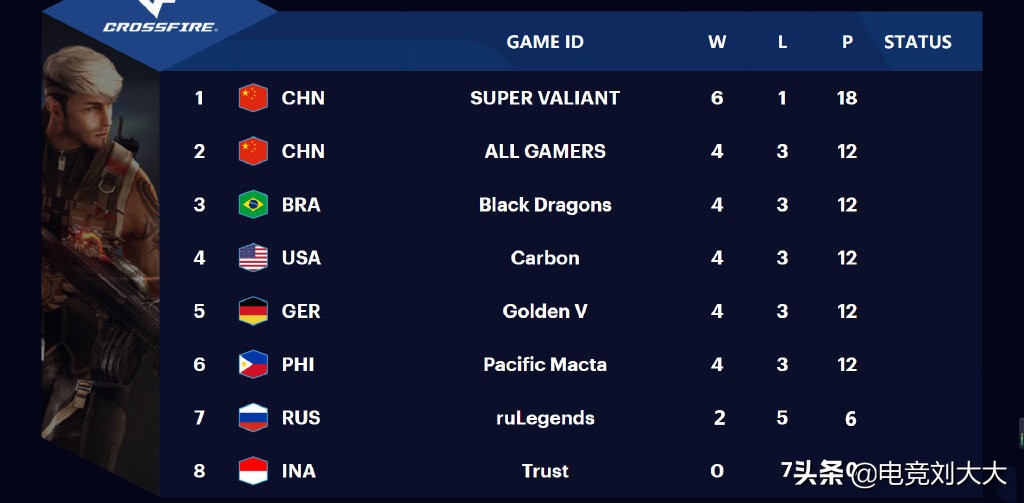Sort by the W column header
Viewport: 1024px width, 503px height.
(717, 42)
